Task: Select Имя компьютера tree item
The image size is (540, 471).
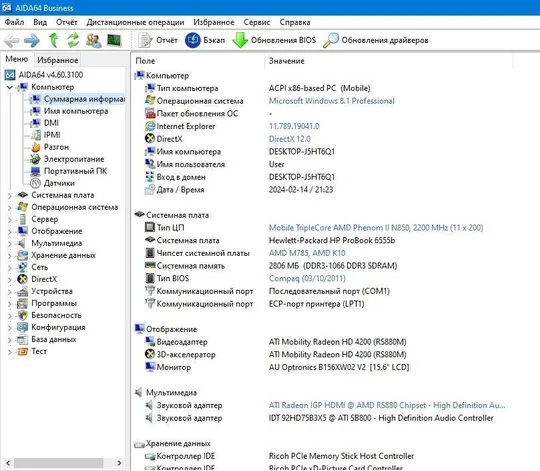Action: [76, 111]
